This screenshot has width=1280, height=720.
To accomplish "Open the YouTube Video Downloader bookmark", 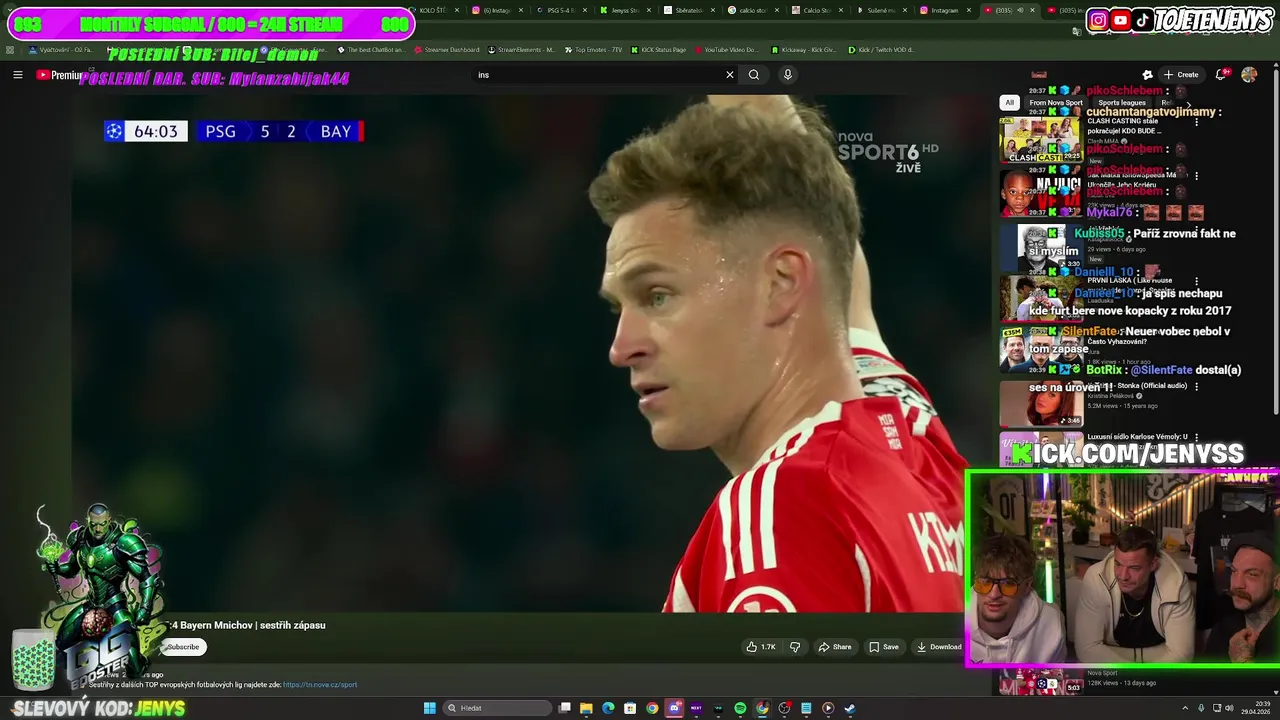I will click(x=726, y=49).
